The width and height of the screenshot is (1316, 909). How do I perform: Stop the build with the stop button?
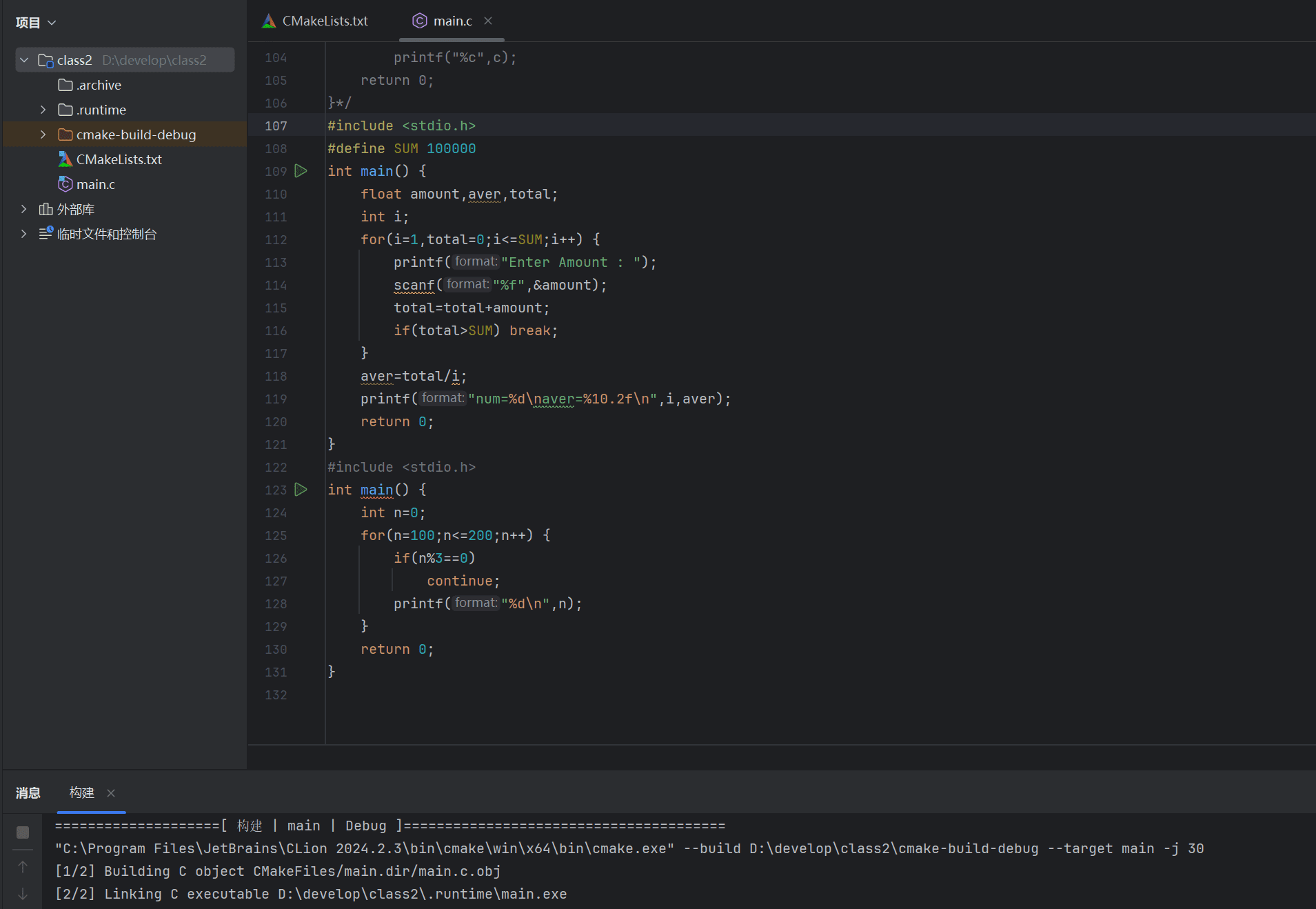23,832
